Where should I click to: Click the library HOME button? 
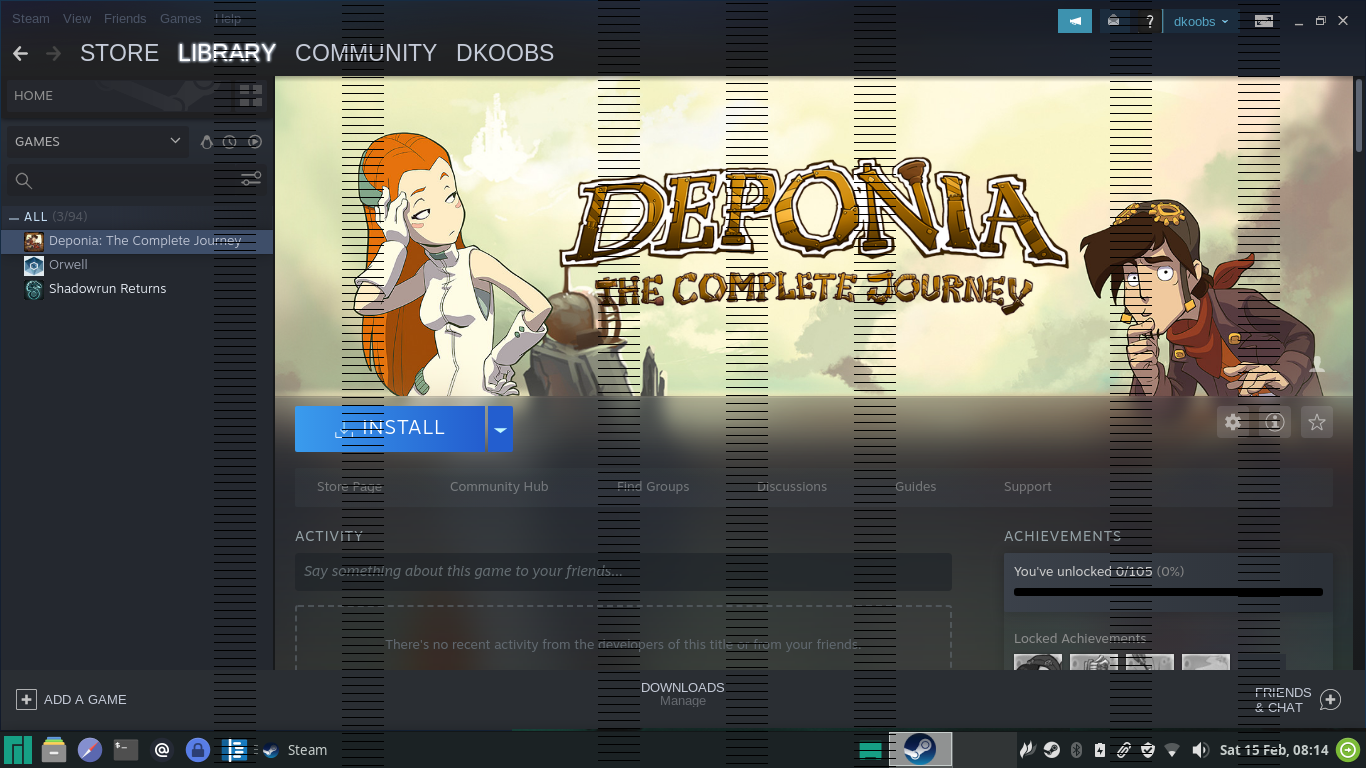pyautogui.click(x=118, y=96)
